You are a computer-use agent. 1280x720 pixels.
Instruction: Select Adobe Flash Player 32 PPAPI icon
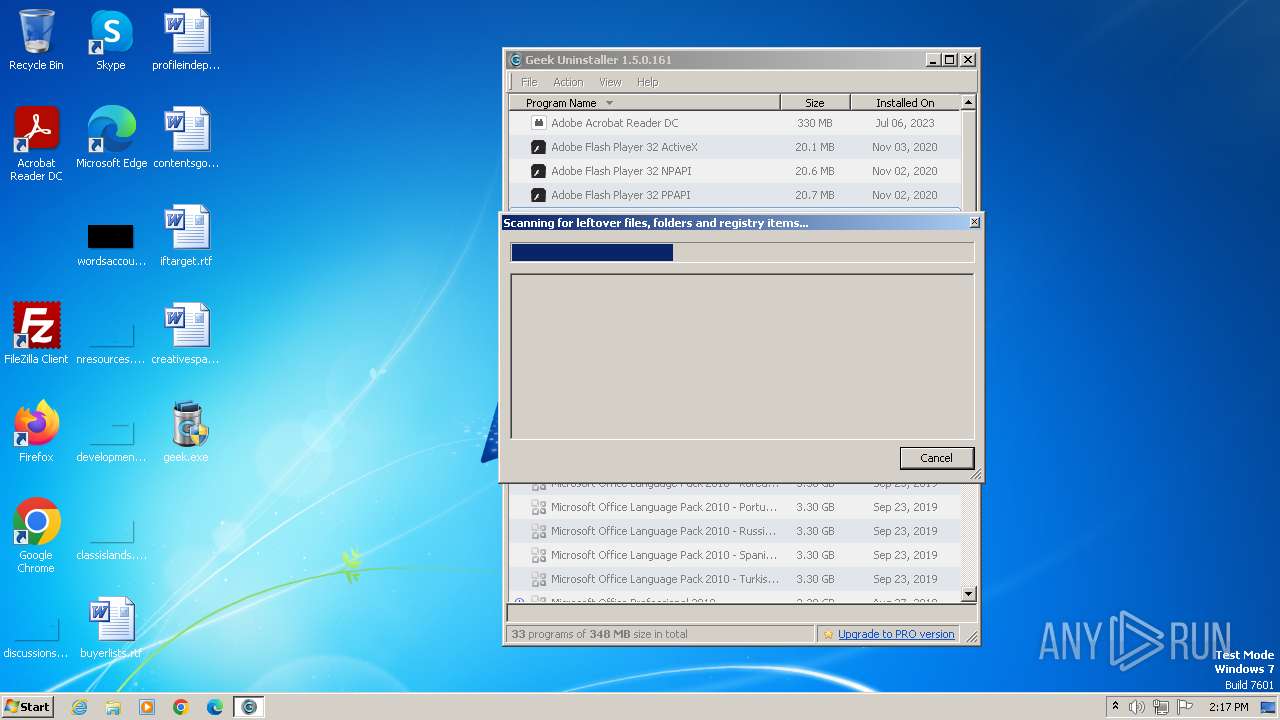tap(538, 195)
